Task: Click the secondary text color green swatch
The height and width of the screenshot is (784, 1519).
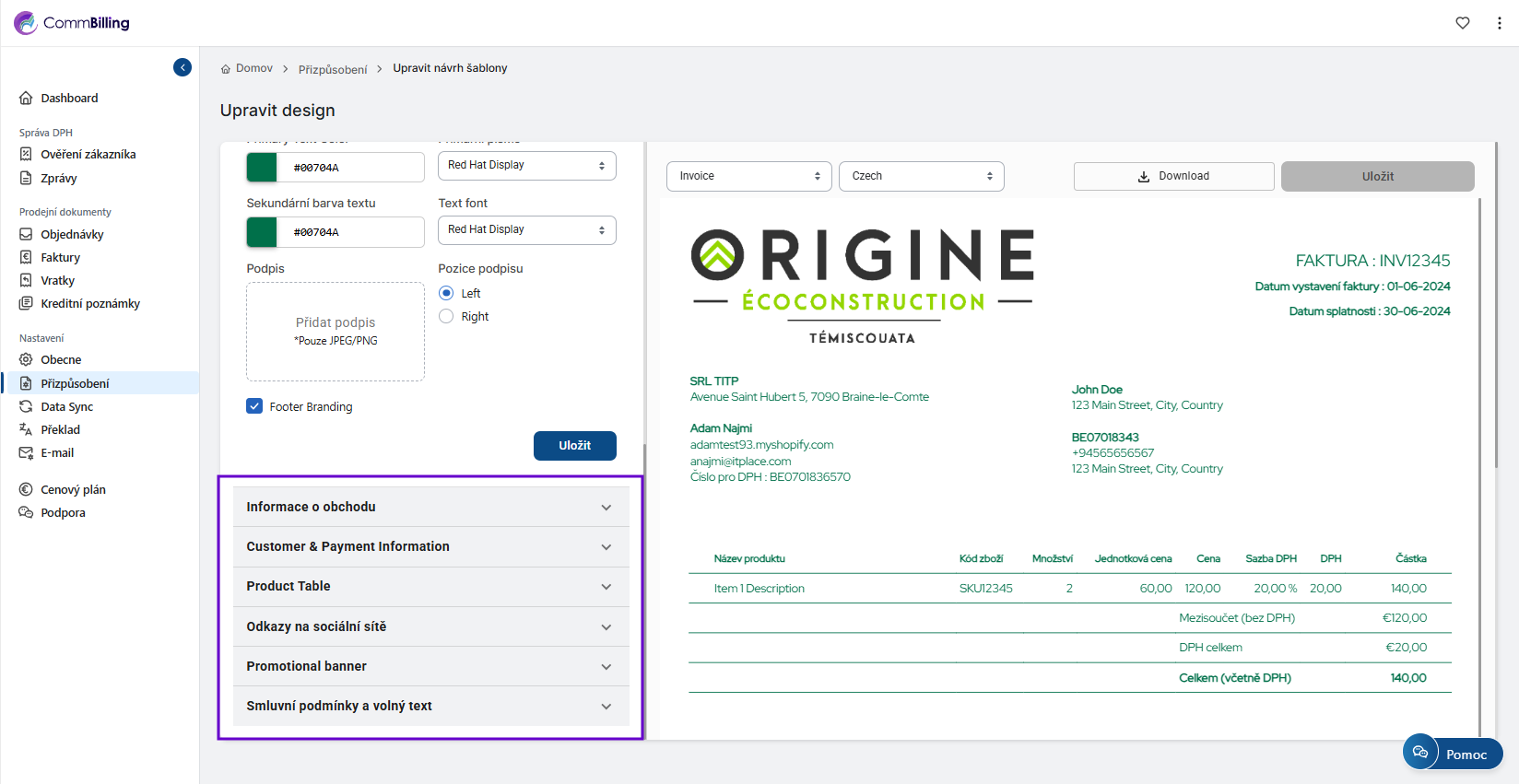Action: coord(262,232)
